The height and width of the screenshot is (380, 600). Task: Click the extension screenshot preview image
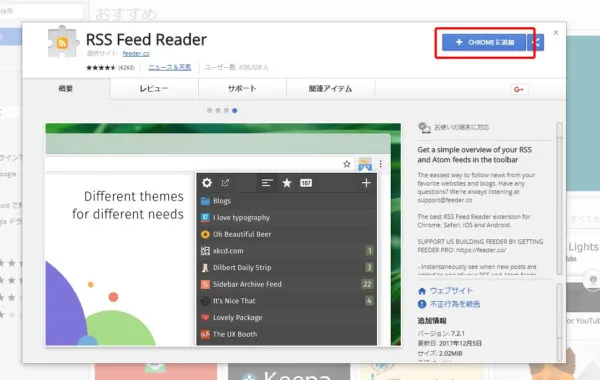[x=223, y=235]
